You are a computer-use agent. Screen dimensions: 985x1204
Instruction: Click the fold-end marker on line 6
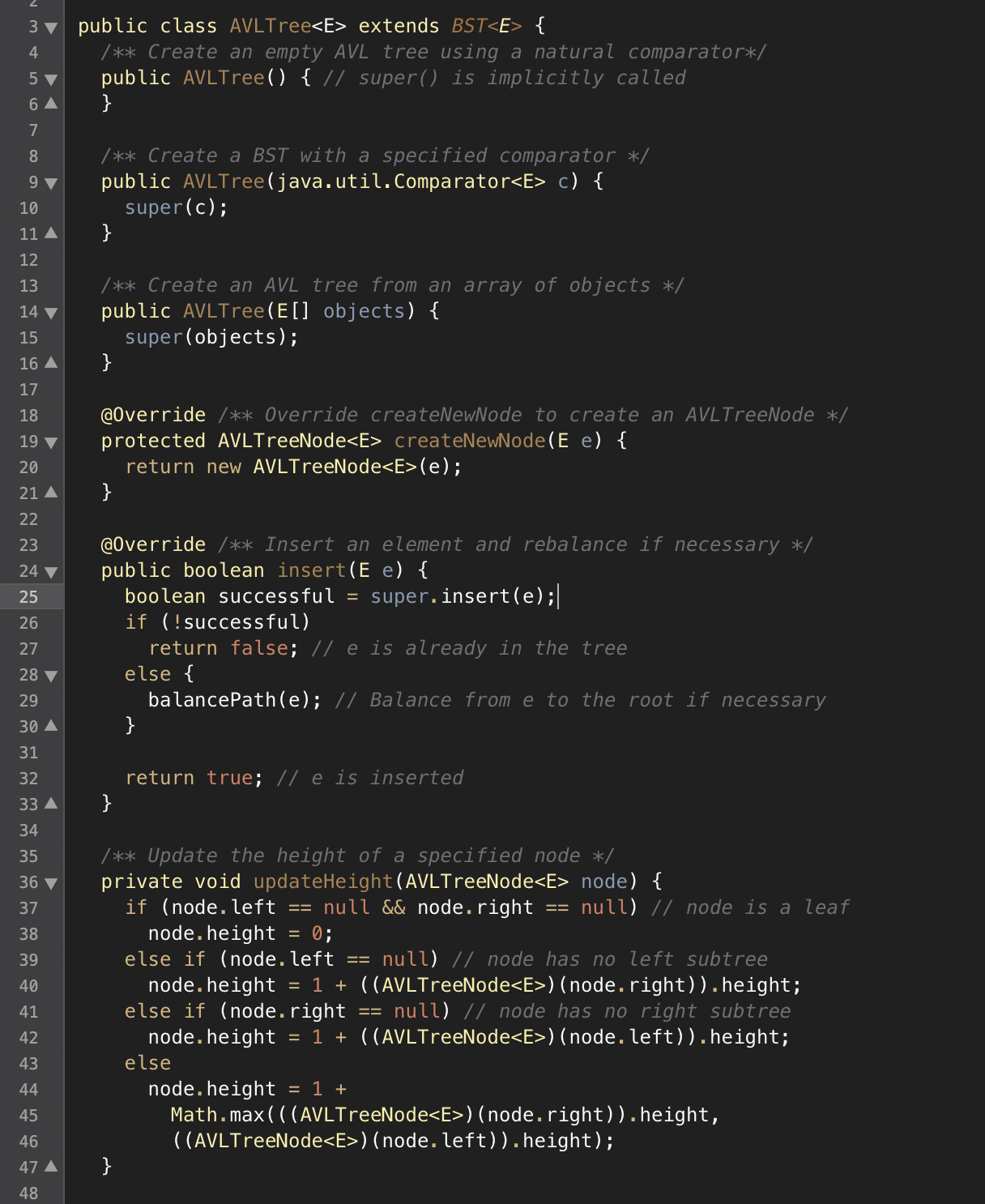(50, 104)
